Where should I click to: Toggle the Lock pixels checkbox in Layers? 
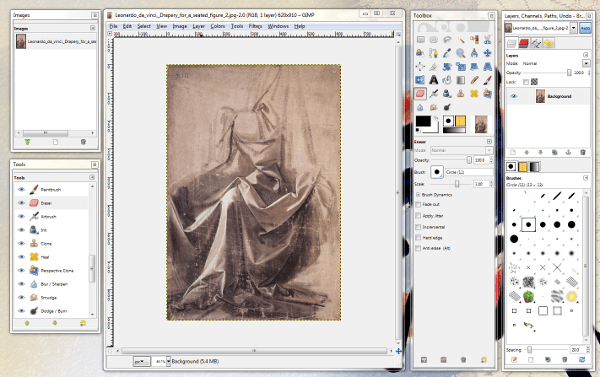tap(526, 82)
